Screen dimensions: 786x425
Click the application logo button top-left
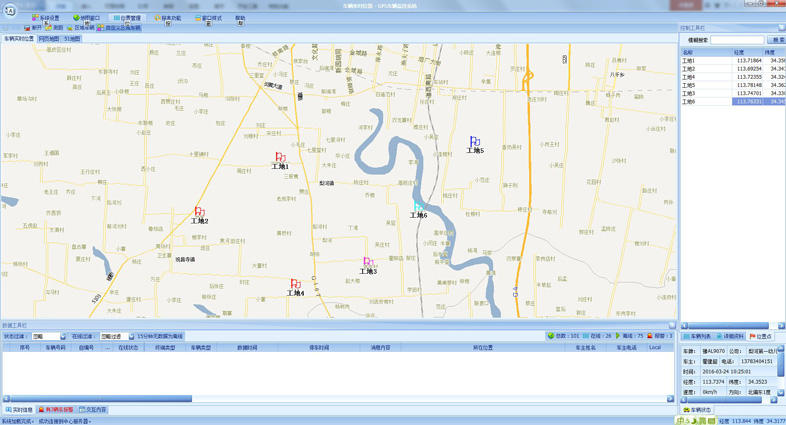tap(9, 10)
